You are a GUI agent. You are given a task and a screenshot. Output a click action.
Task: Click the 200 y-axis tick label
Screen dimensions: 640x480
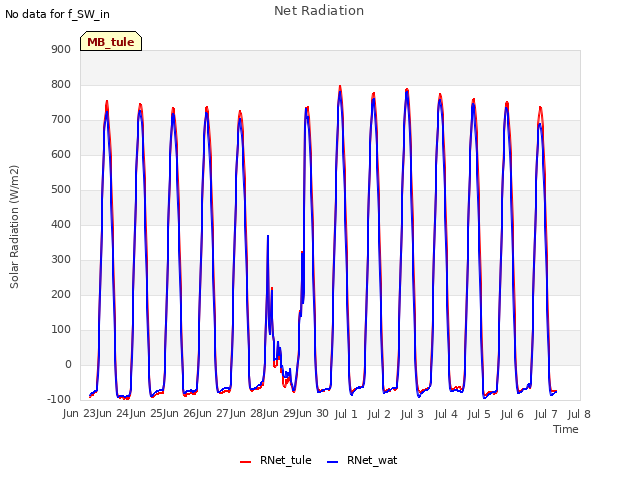tap(61, 294)
